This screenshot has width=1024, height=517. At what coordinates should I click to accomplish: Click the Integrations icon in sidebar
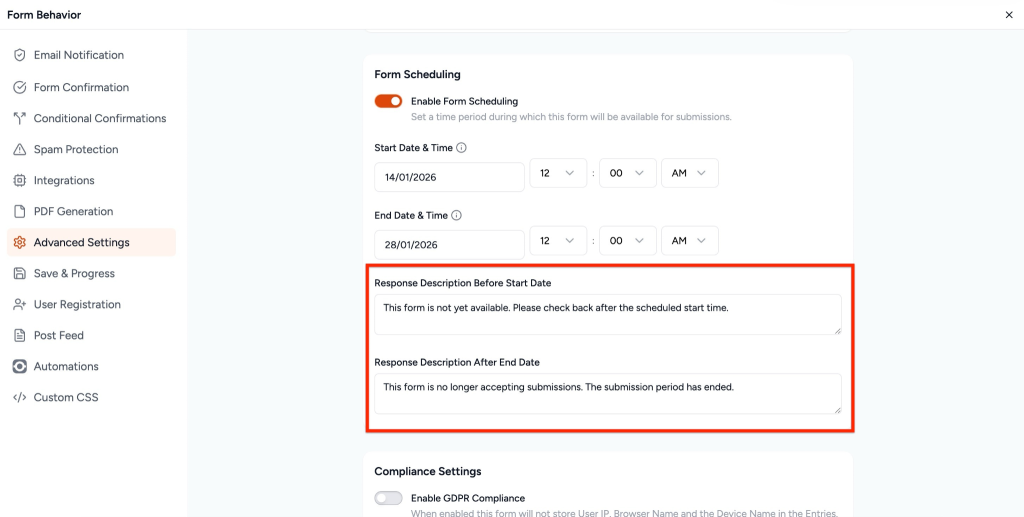click(20, 180)
